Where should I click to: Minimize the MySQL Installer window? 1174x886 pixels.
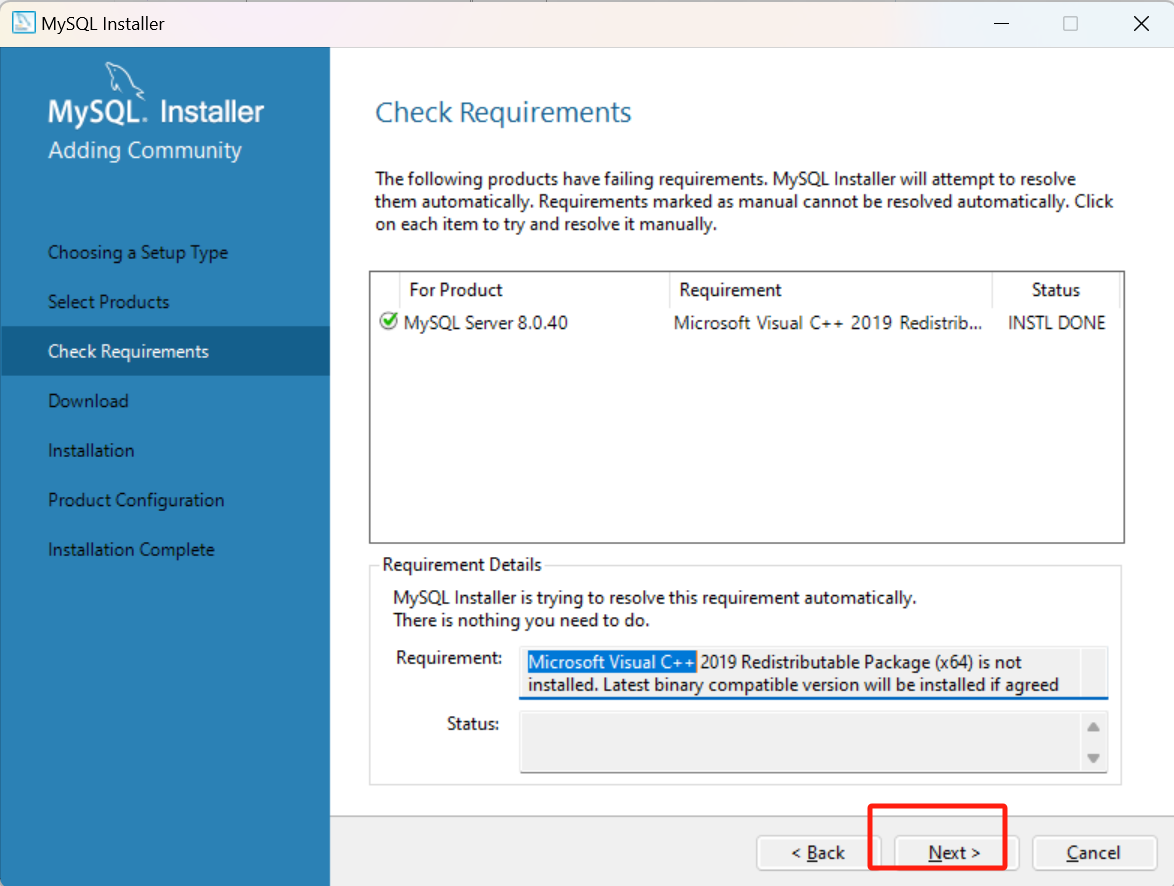click(x=1001, y=23)
